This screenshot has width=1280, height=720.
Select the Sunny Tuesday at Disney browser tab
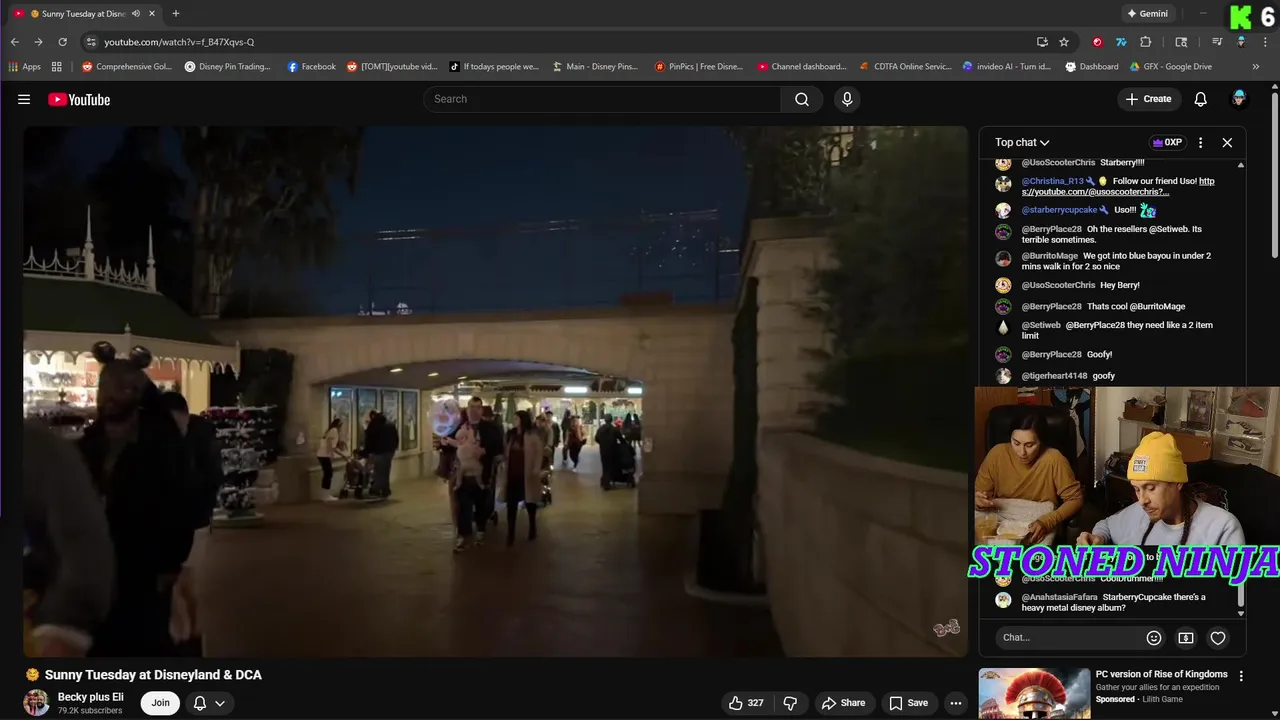82,14
